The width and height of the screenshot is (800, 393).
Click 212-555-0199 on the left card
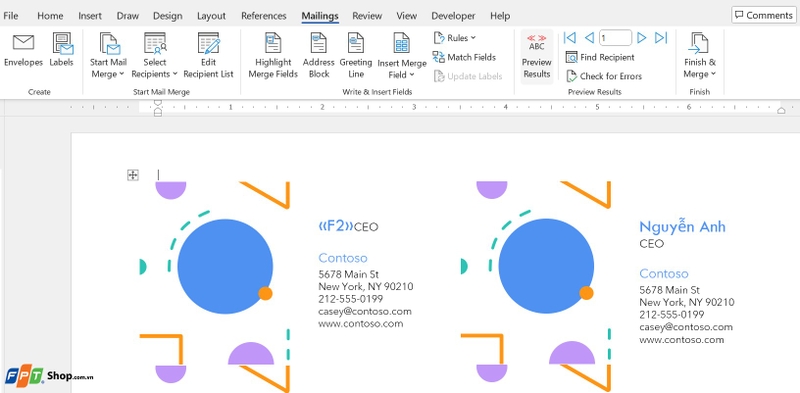(x=351, y=299)
